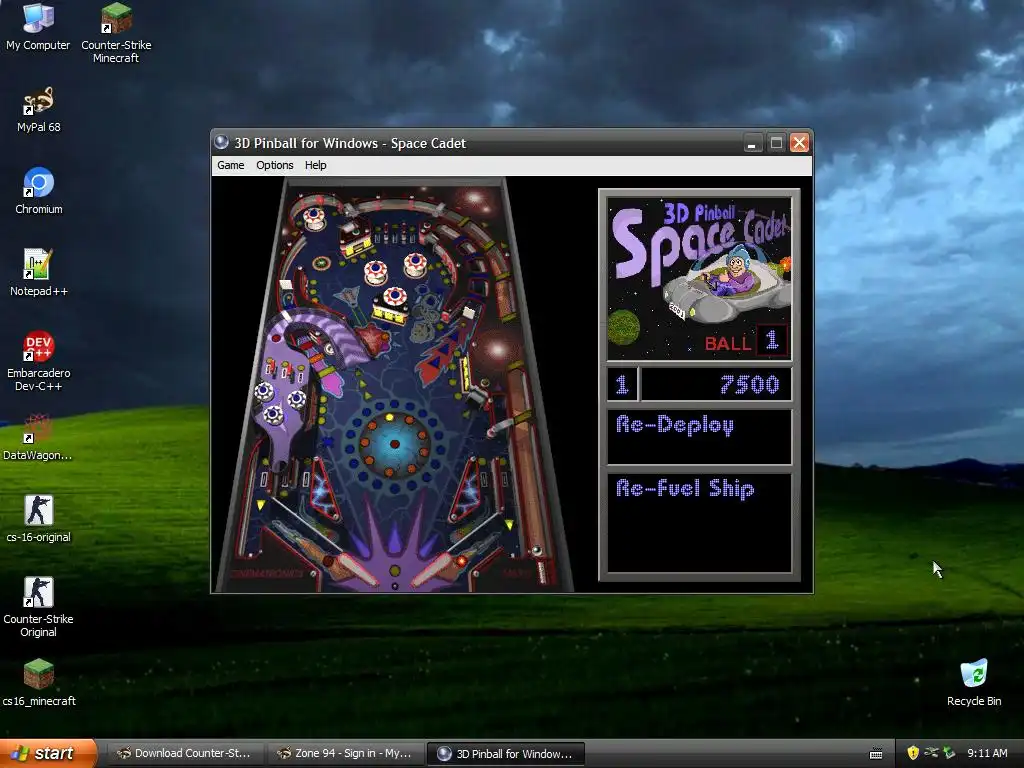Viewport: 1024px width, 768px height.
Task: Select the My Computer desktop icon
Action: [38, 27]
